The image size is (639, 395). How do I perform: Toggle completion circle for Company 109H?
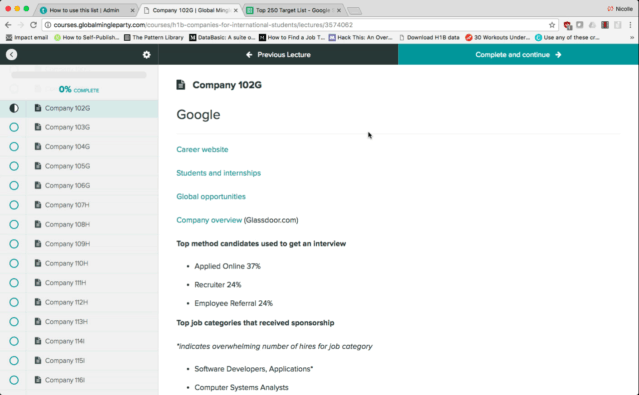click(14, 244)
